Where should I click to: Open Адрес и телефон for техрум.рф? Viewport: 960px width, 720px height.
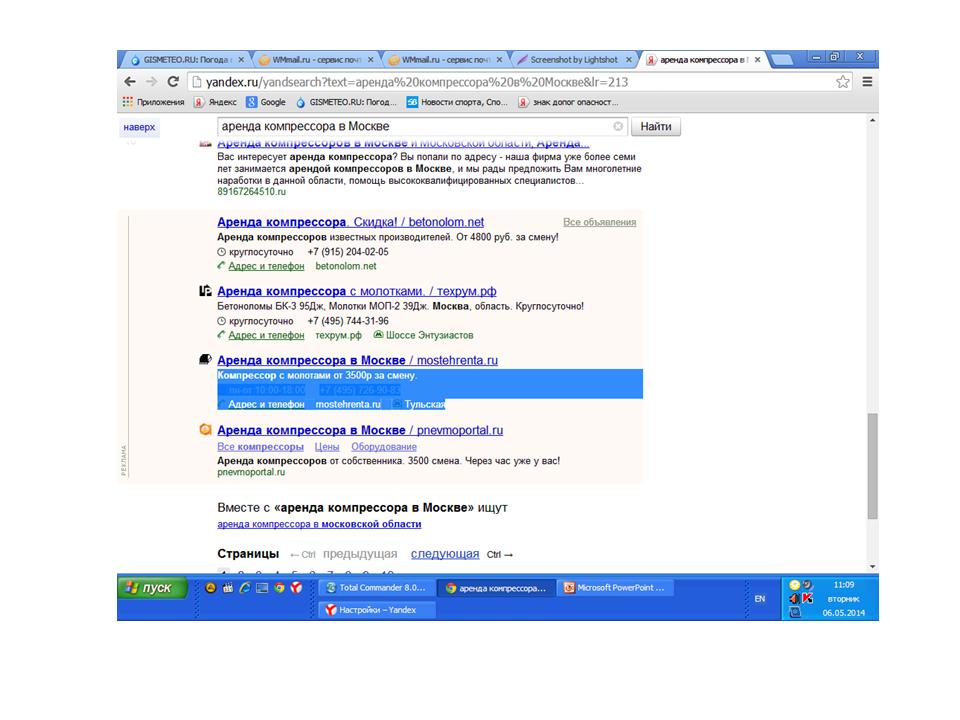(x=266, y=336)
